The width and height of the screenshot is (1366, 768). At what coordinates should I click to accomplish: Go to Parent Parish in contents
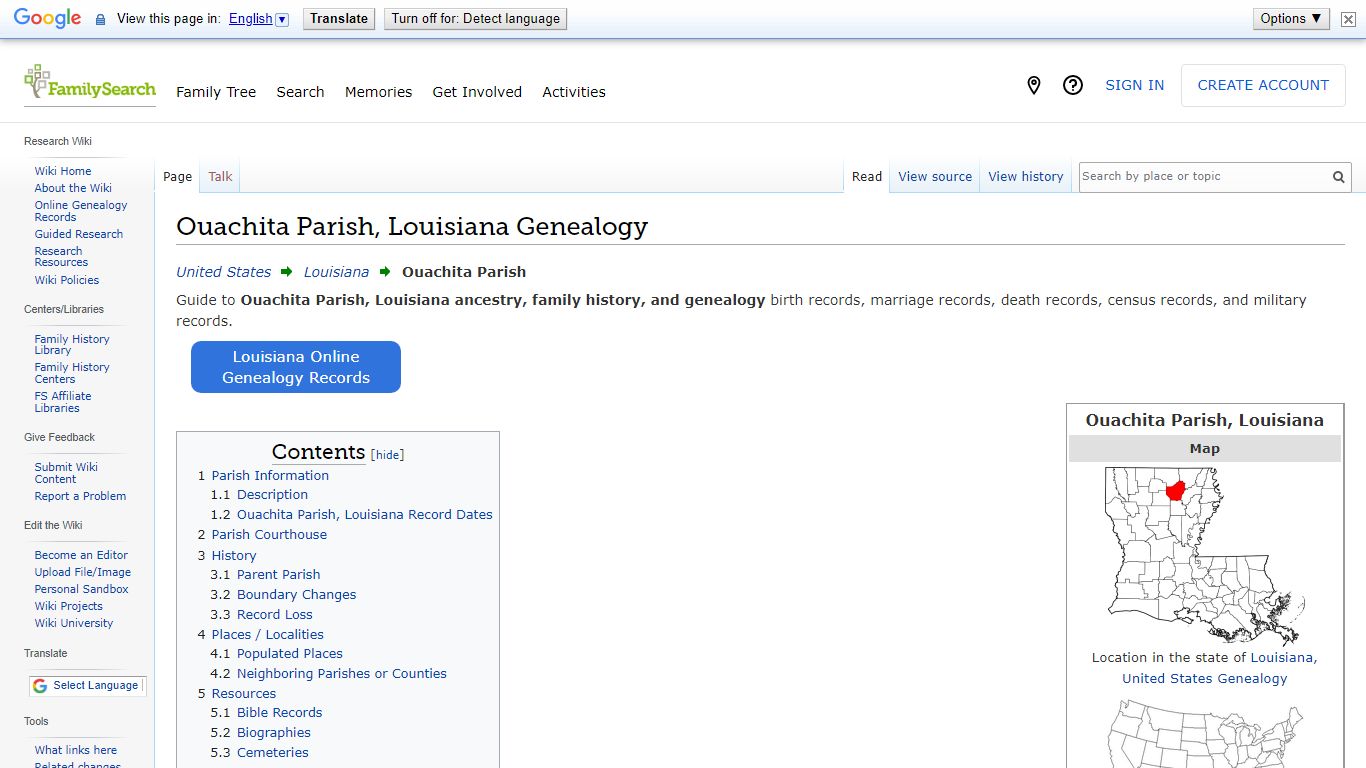(279, 575)
